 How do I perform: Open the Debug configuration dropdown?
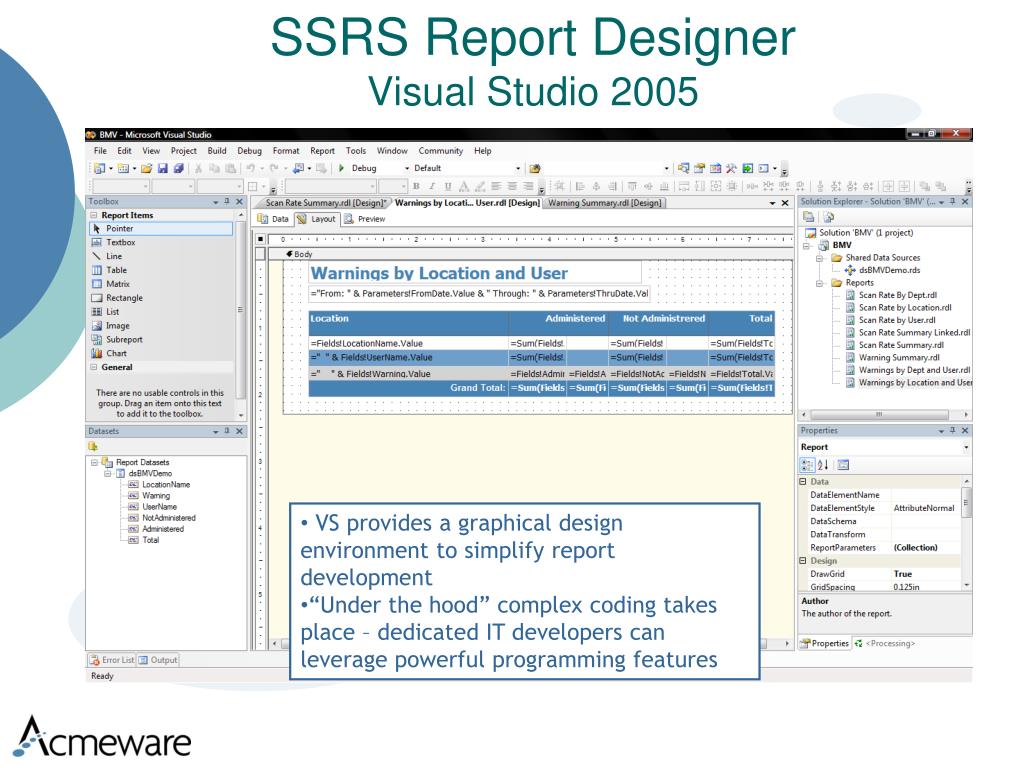click(x=379, y=168)
